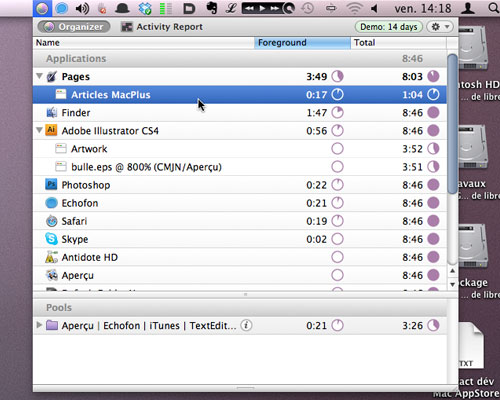Viewport: 500px width, 400px height.
Task: Click the Aperçu application icon
Action: (52, 275)
